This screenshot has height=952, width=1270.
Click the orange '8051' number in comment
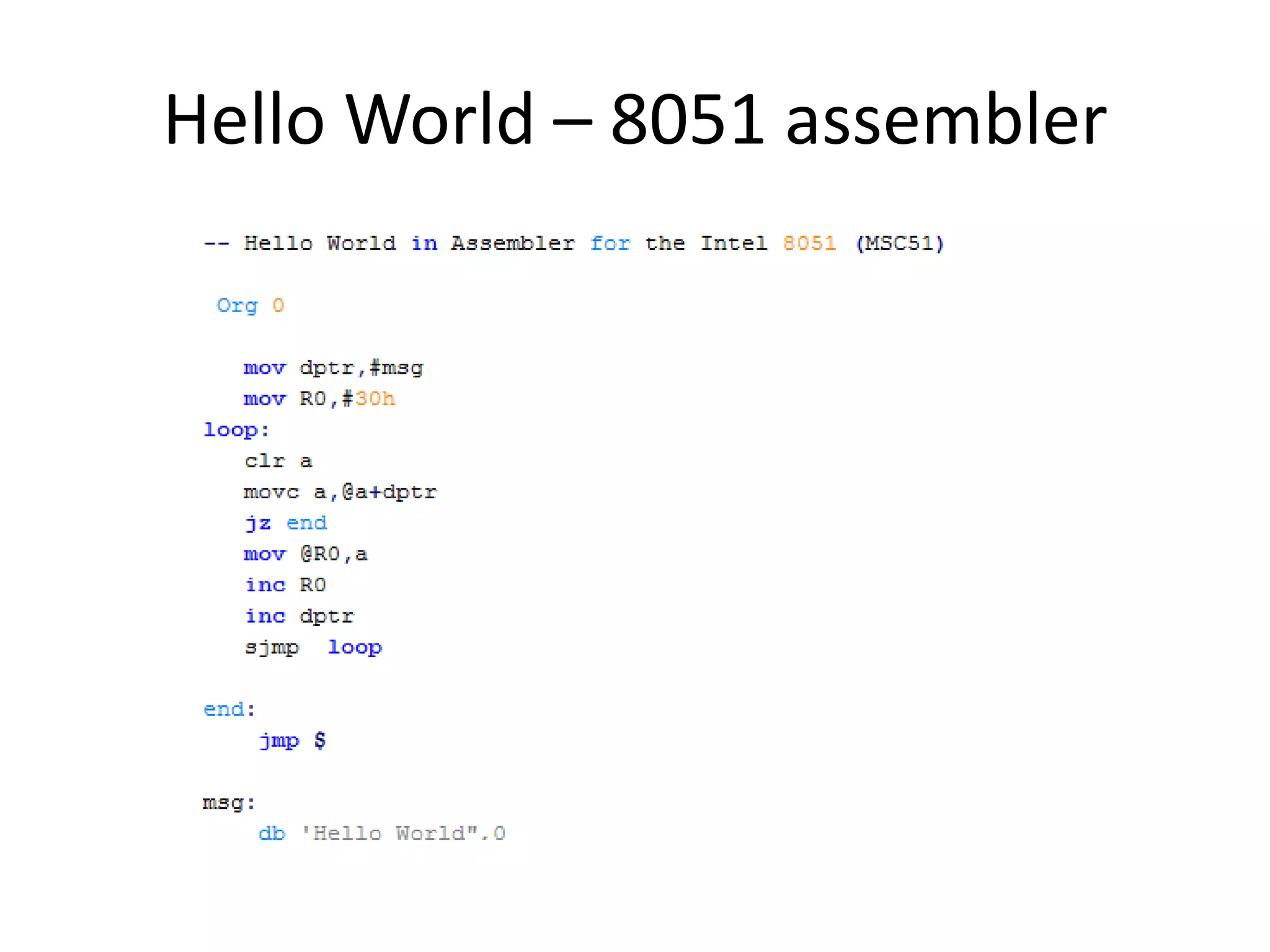pyautogui.click(x=809, y=244)
